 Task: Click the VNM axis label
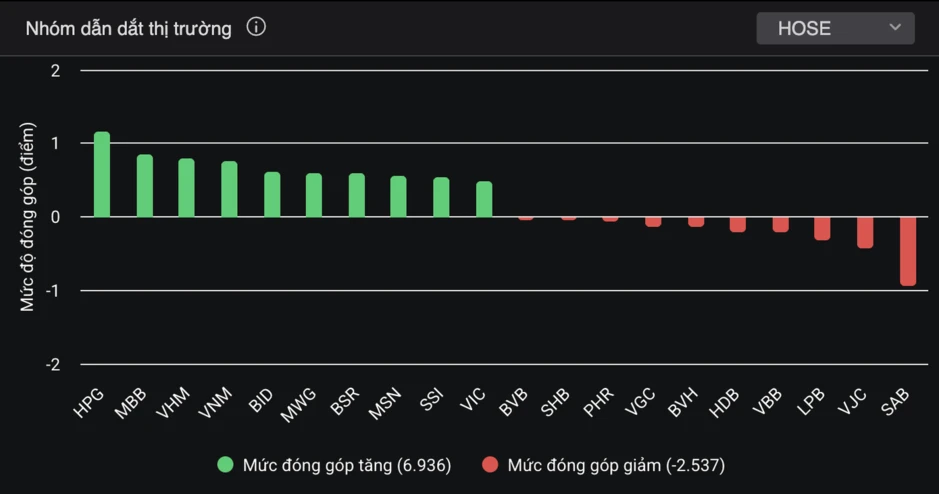click(x=215, y=403)
